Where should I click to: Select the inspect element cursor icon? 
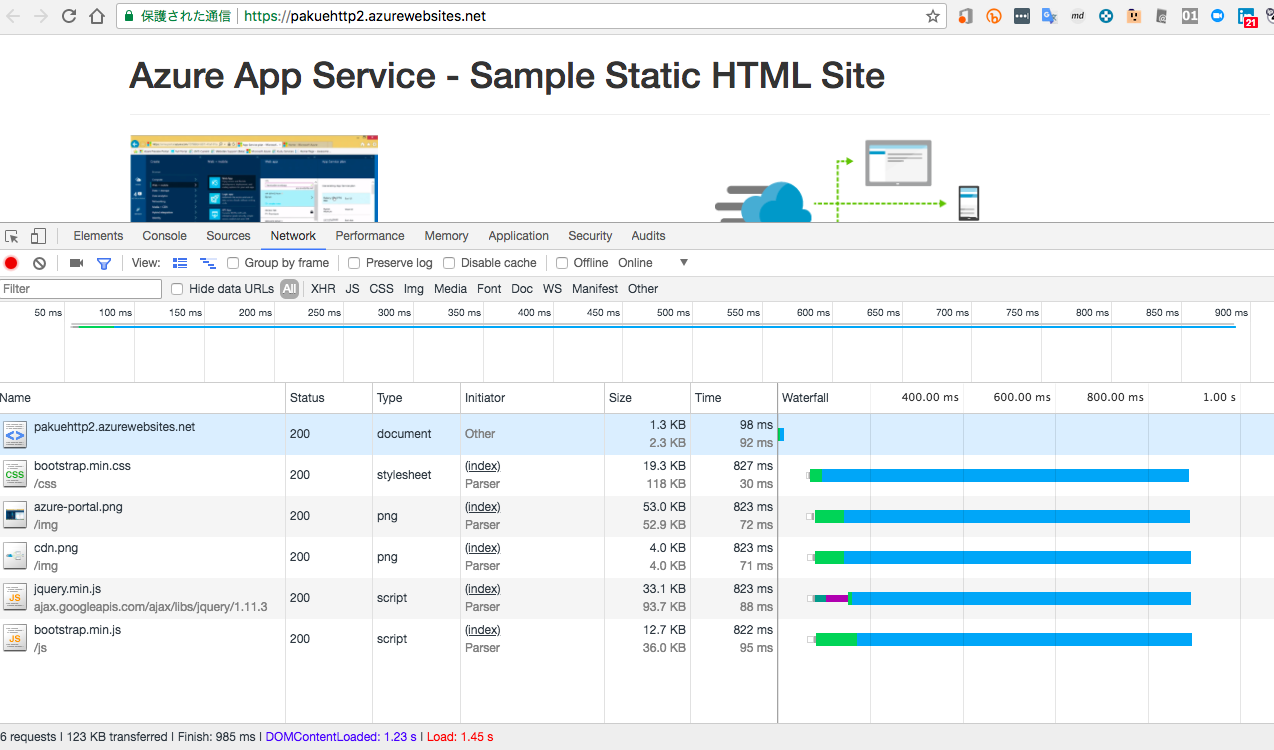coord(12,237)
